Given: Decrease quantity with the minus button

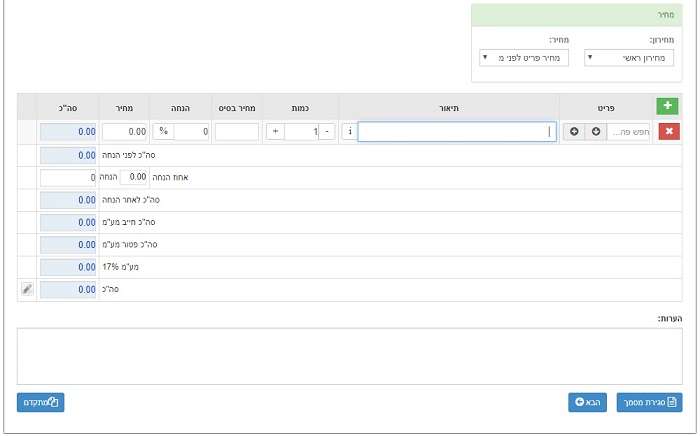Looking at the screenshot, I should 327,132.
